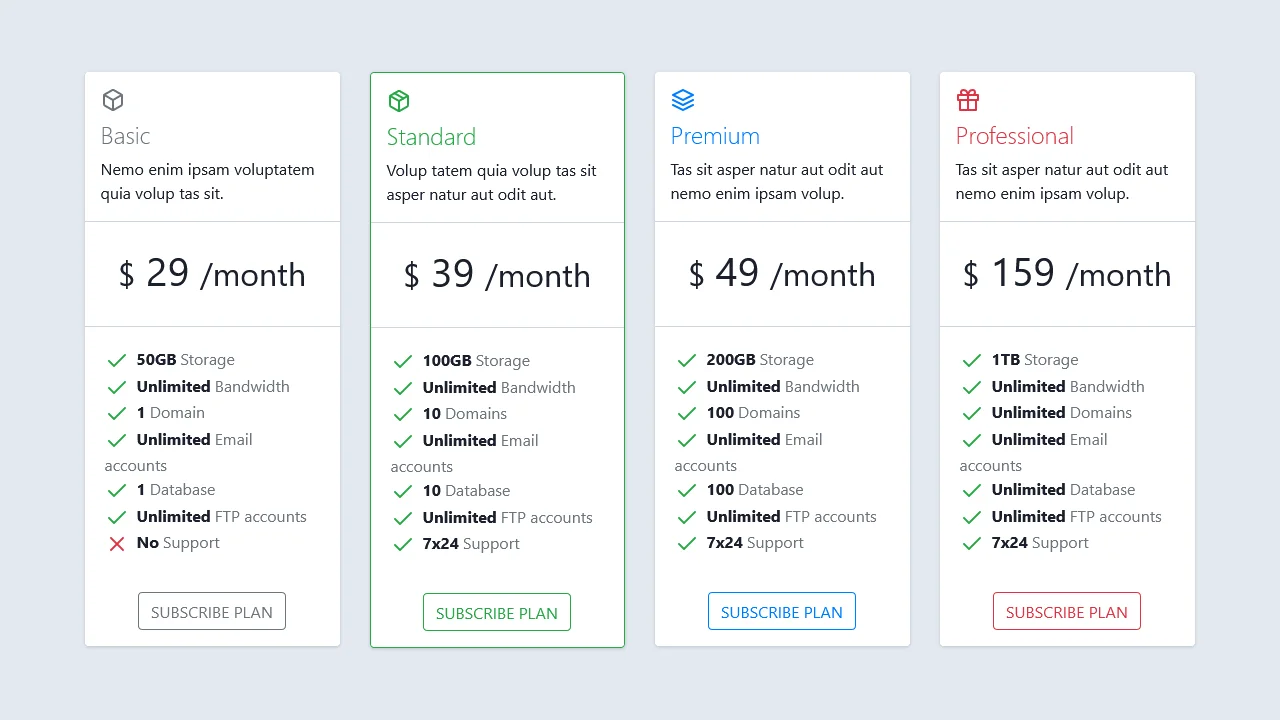Click the checkmark next to 200GB Storage

(x=686, y=360)
